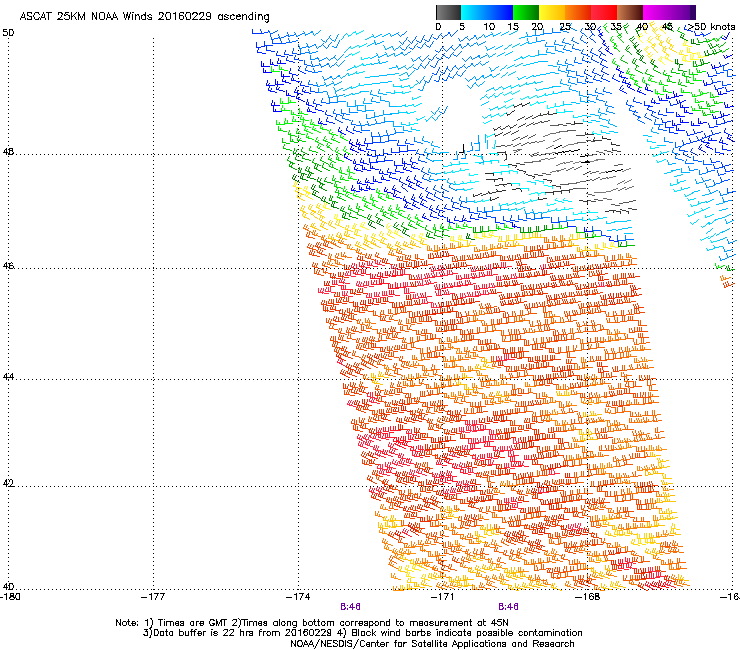Click the latitude '50' axis label

tap(8, 33)
